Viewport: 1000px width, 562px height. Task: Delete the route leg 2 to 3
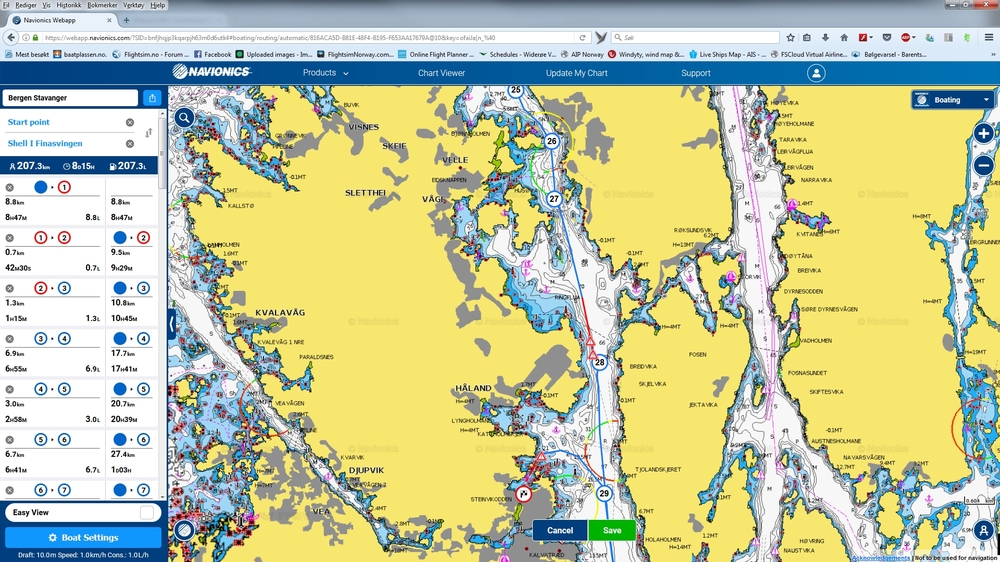click(10, 288)
